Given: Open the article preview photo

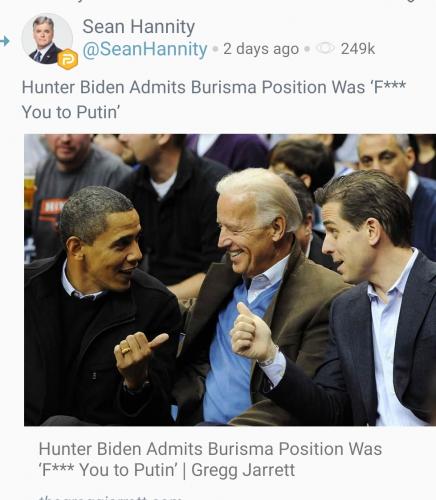Looking at the screenshot, I should coord(230,280).
